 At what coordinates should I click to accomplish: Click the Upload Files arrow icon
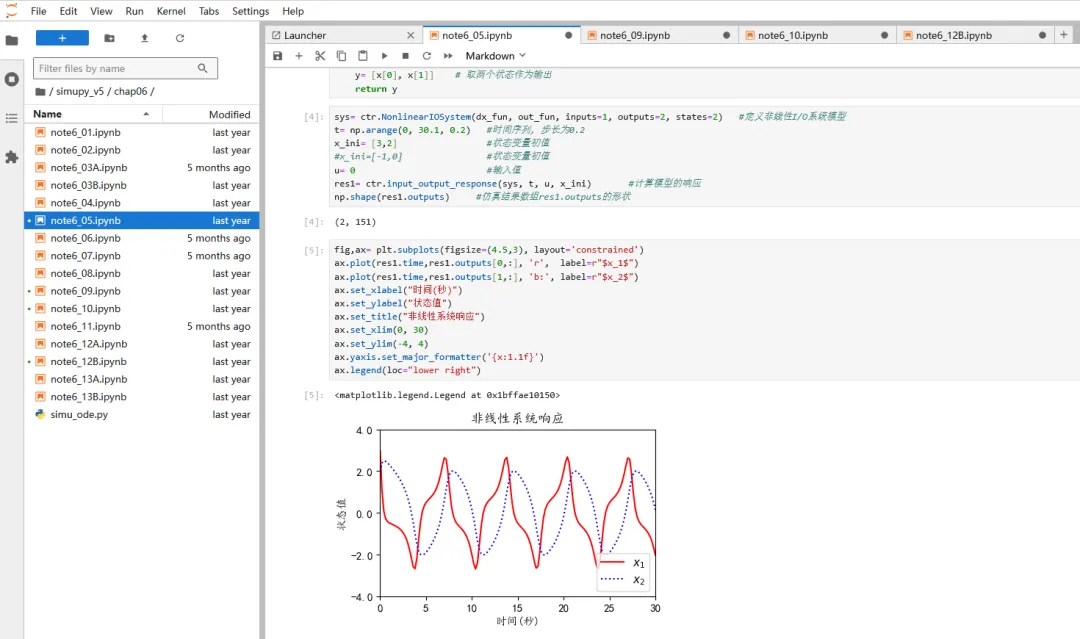(x=145, y=38)
